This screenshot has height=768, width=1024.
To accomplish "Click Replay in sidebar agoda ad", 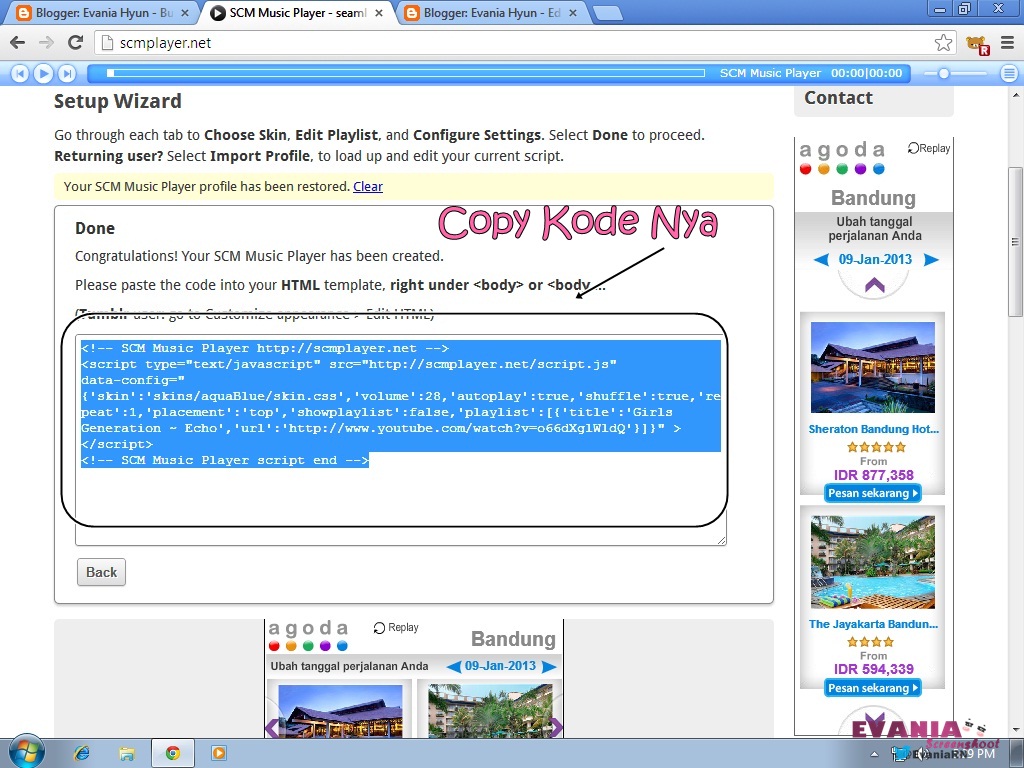I will [x=929, y=148].
